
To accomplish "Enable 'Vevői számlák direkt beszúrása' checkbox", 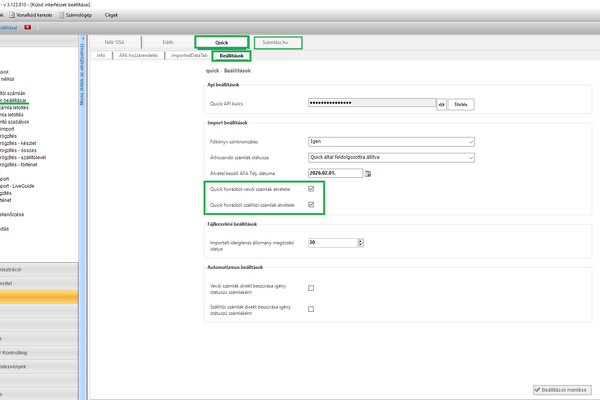I will tap(311, 288).
